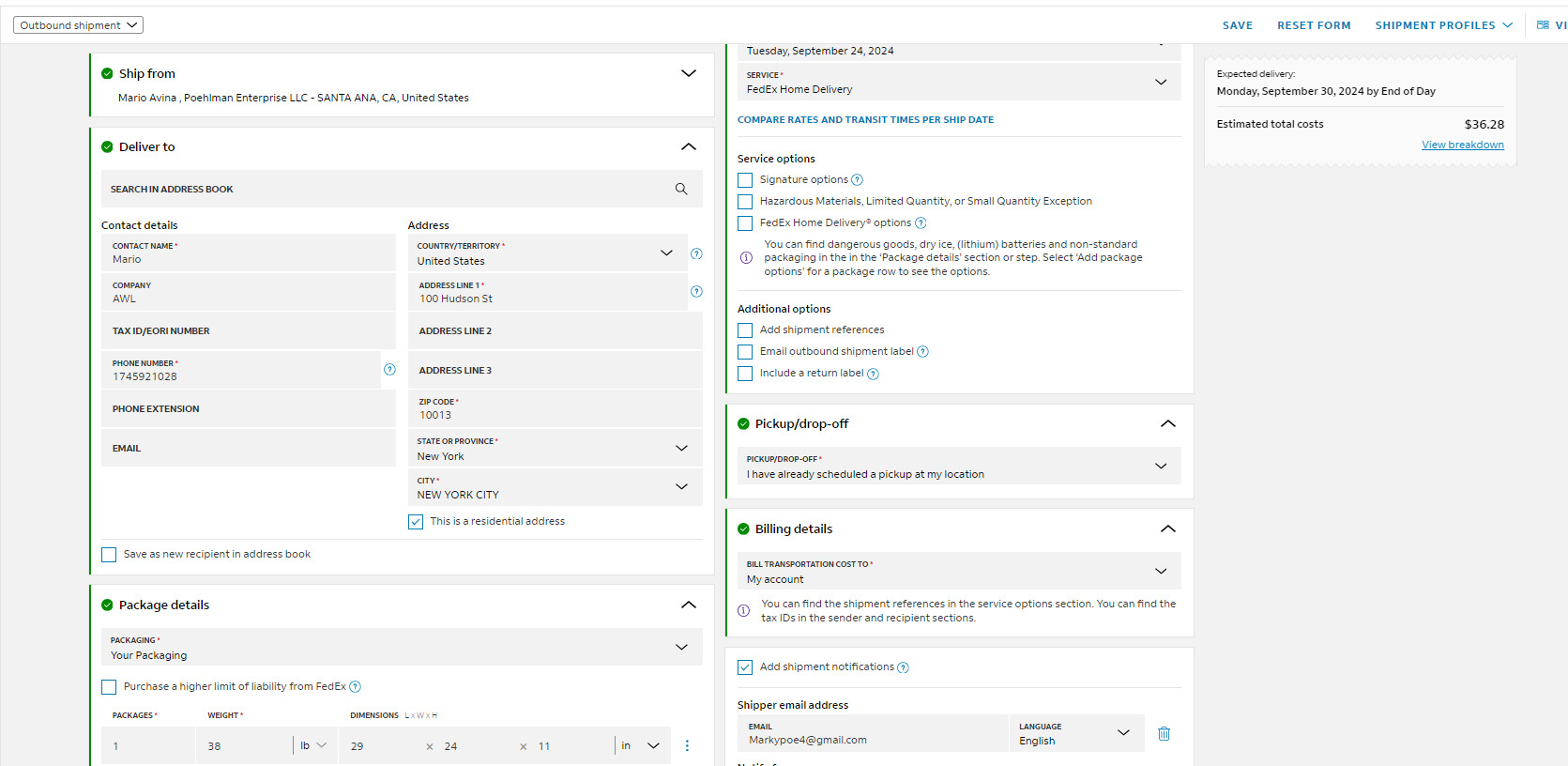Click View breakdown link

click(1462, 145)
